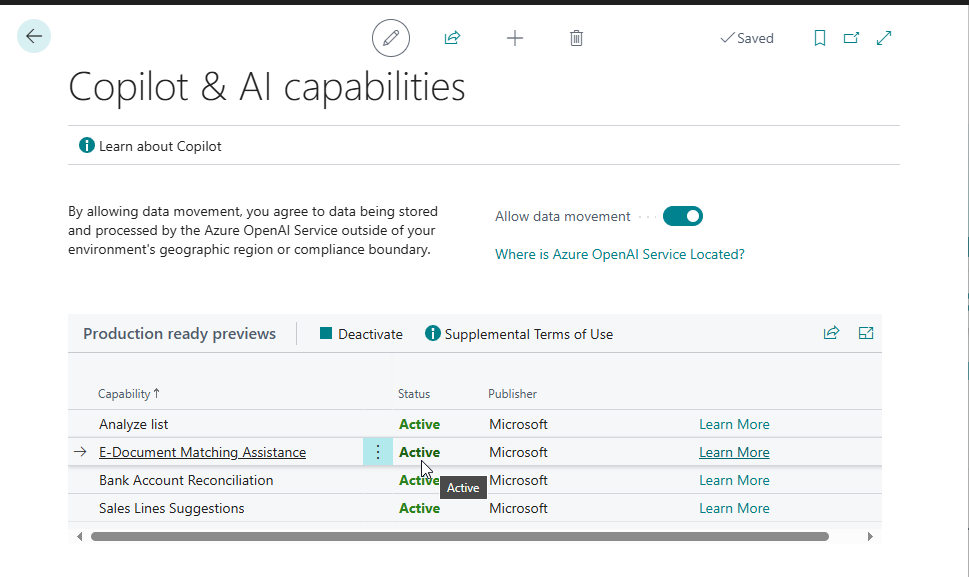Open Learn about Copilot notification
Image resolution: width=969 pixels, height=577 pixels.
[x=150, y=146]
